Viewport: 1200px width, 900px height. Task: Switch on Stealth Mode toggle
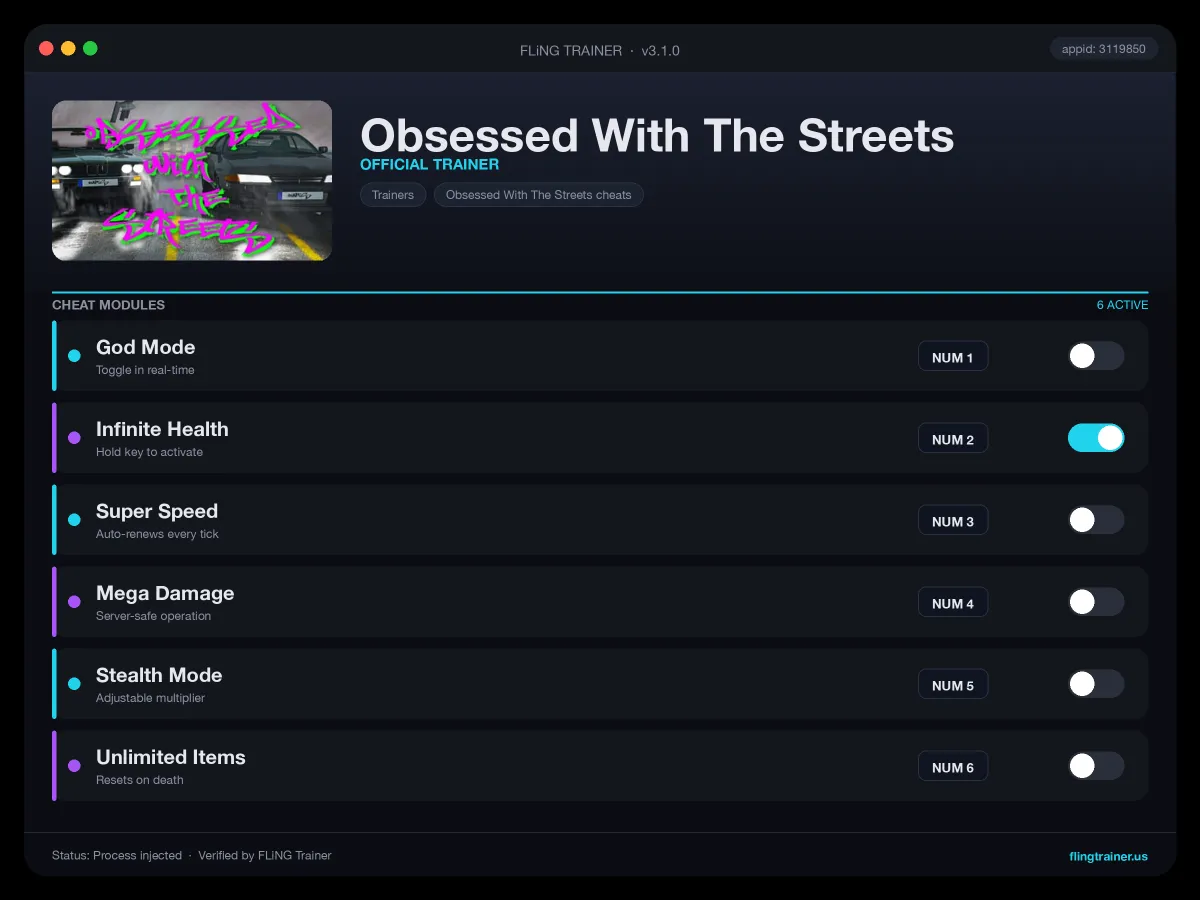coord(1096,684)
